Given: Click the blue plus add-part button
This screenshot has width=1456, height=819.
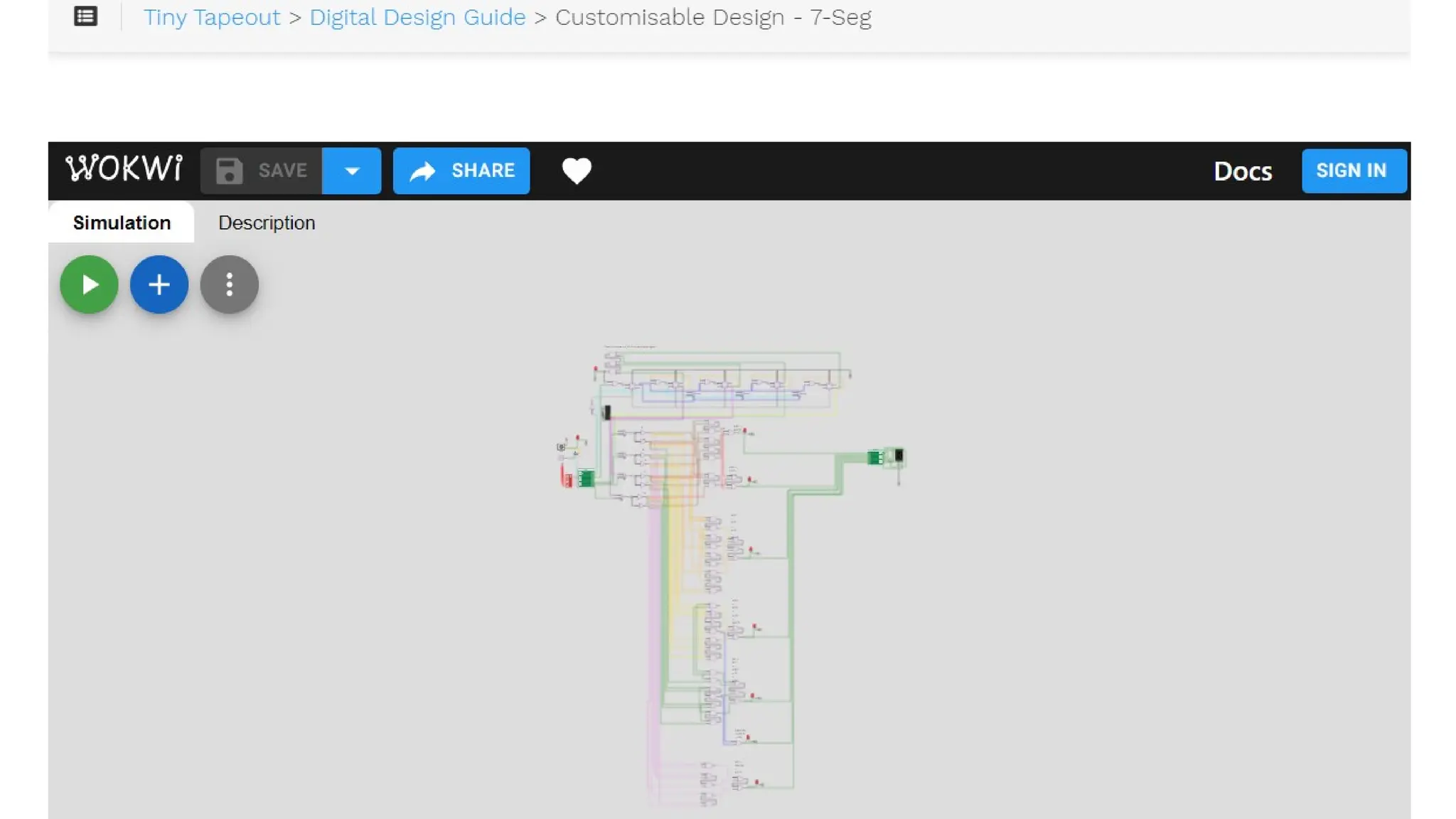Looking at the screenshot, I should click(159, 284).
